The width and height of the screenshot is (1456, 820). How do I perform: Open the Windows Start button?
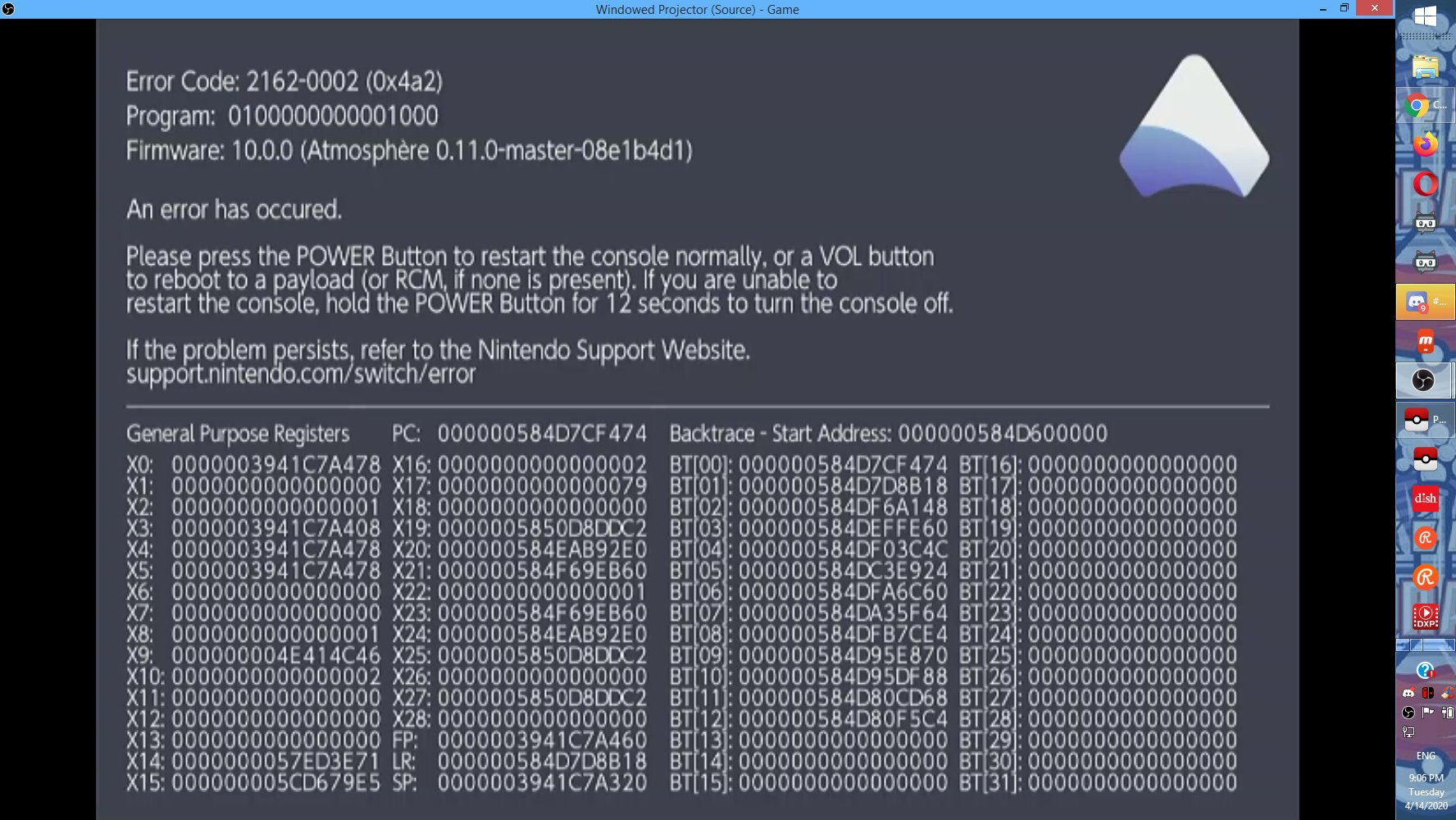(x=1426, y=16)
